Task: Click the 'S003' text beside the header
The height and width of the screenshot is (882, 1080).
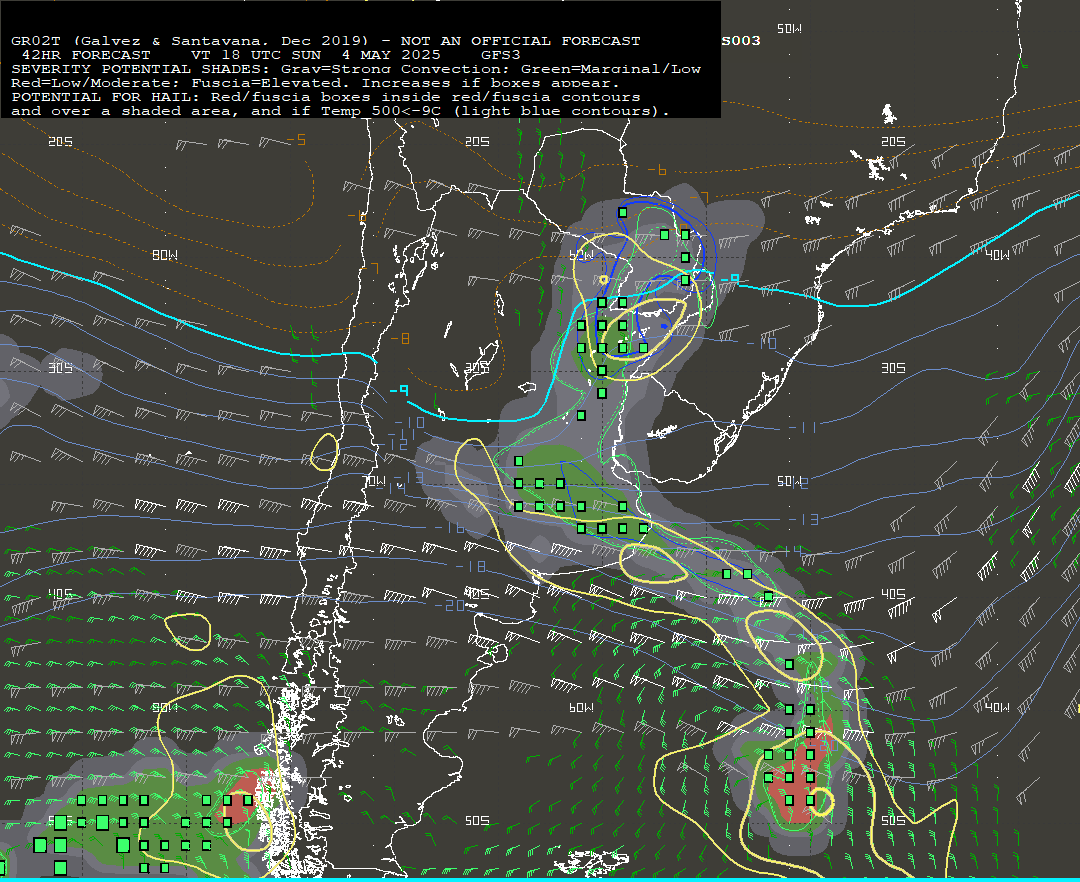Action: (741, 41)
